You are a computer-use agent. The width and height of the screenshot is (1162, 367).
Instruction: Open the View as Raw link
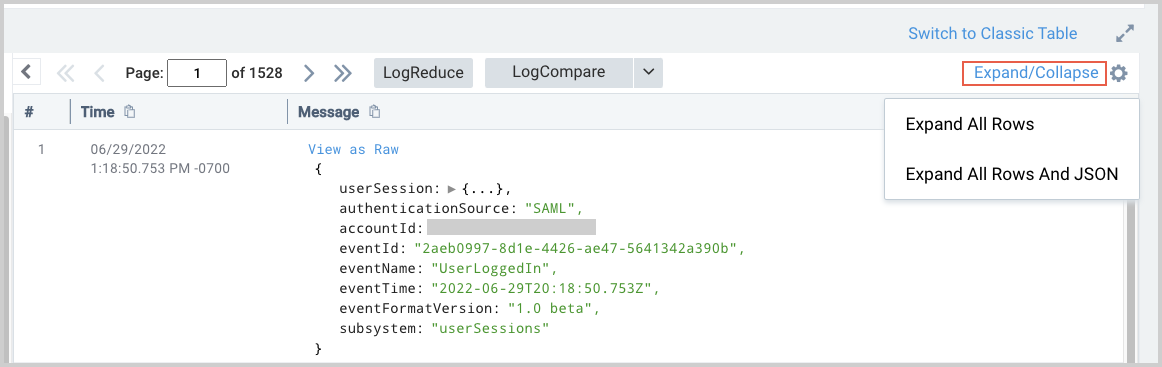[353, 150]
